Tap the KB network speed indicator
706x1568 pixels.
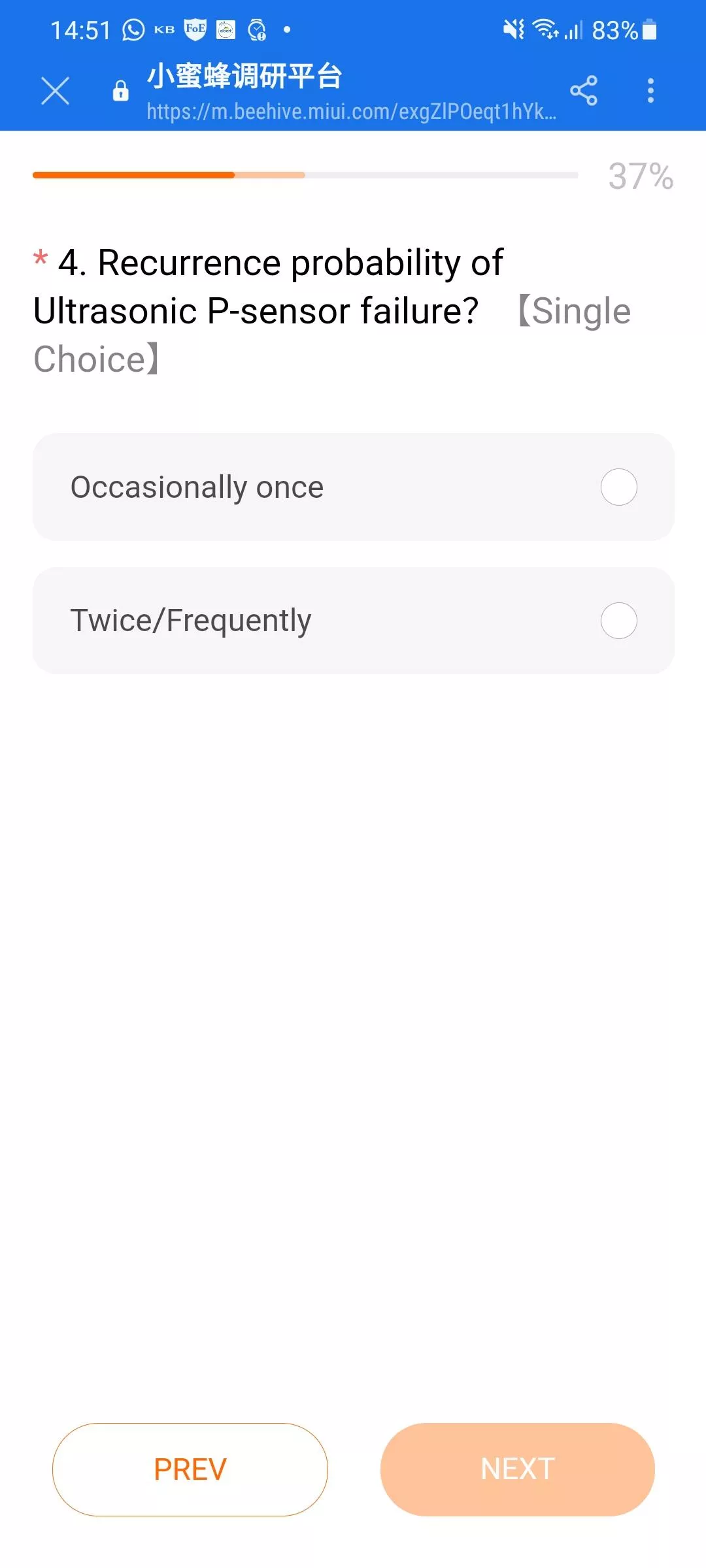point(164,30)
